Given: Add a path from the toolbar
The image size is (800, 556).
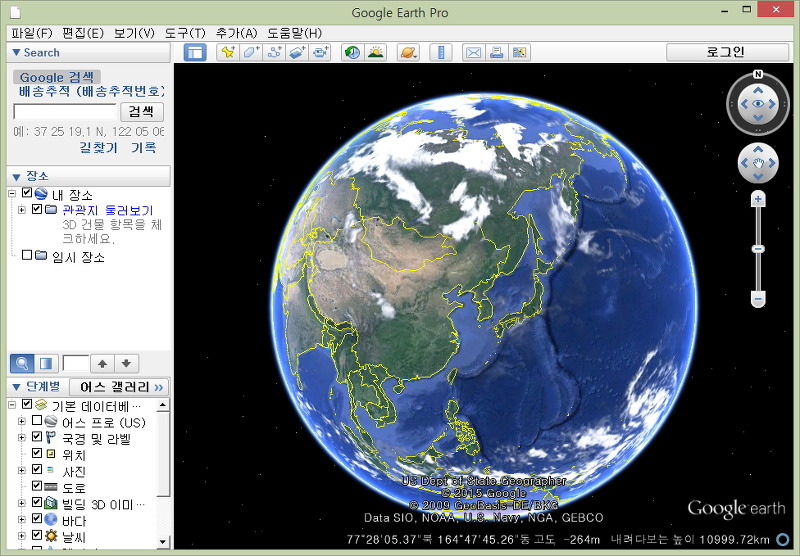Looking at the screenshot, I should point(274,52).
